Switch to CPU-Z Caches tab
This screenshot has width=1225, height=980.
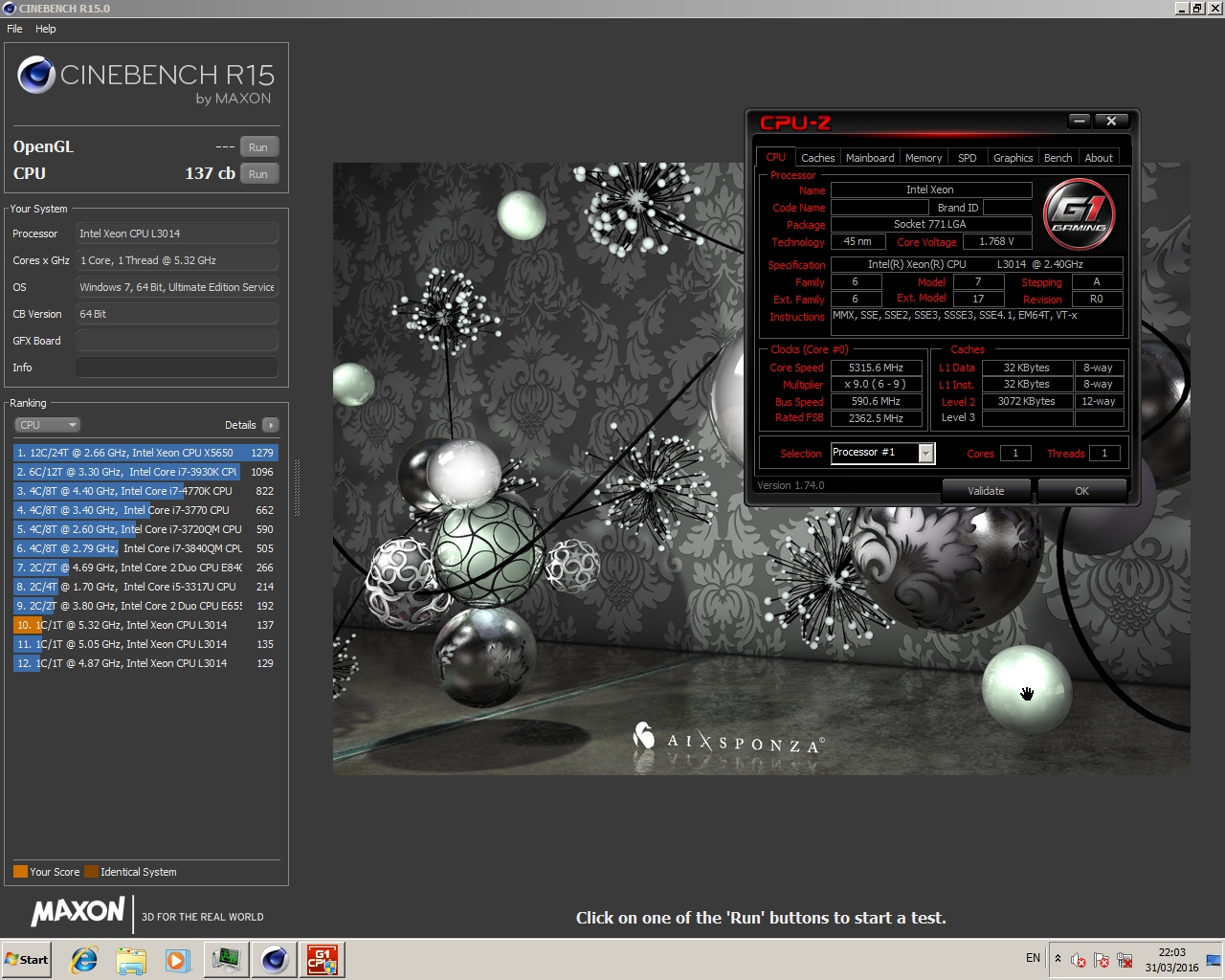point(817,158)
